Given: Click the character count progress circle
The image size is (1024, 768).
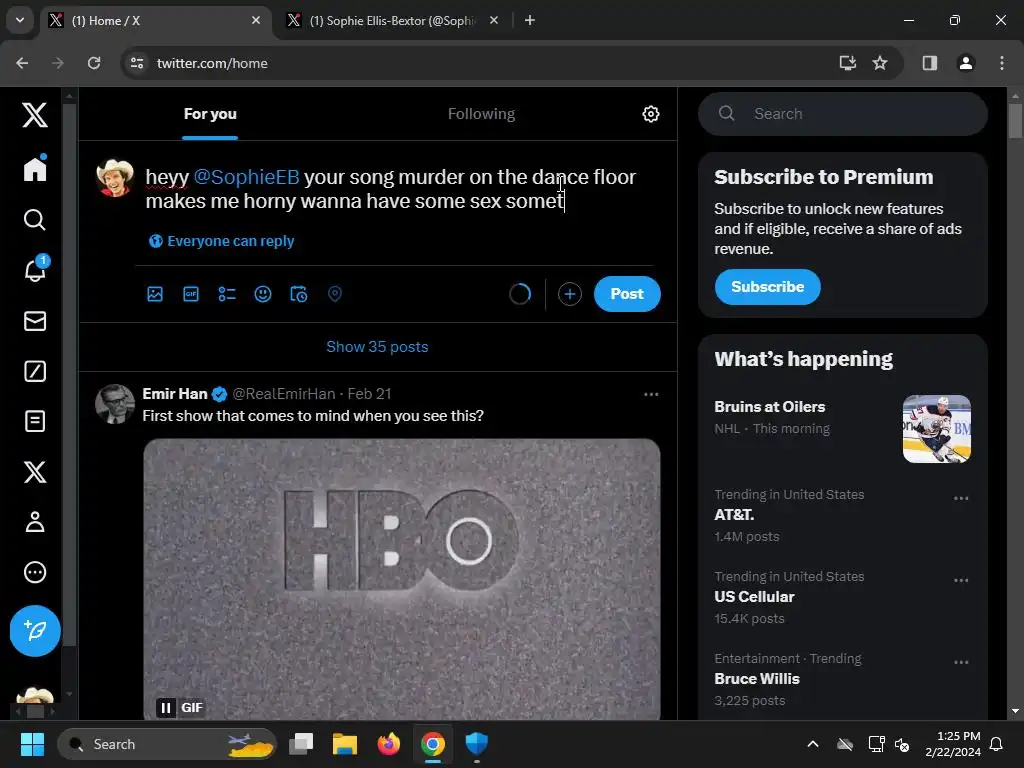Looking at the screenshot, I should pos(520,294).
